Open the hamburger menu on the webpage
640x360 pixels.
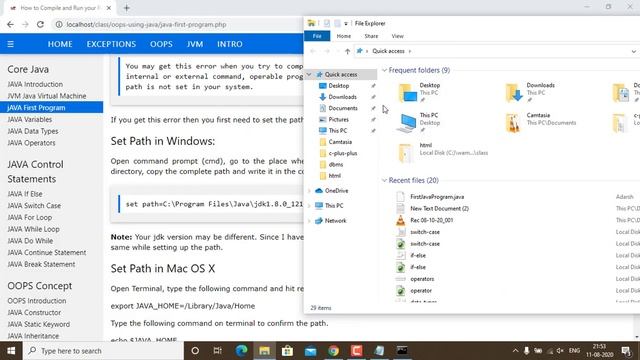[x=11, y=44]
